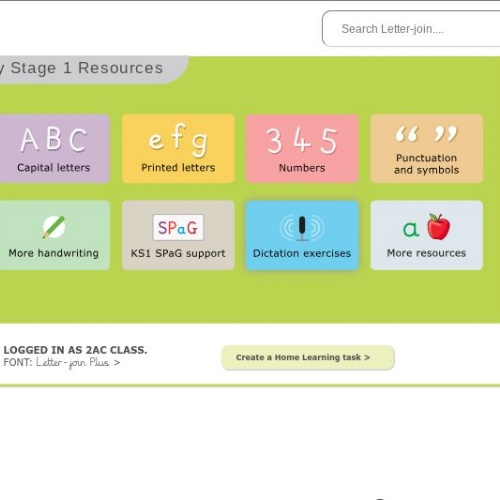The width and height of the screenshot is (500, 500).
Task: Open 'Punctuation and symbols' label text
Action: point(427,164)
